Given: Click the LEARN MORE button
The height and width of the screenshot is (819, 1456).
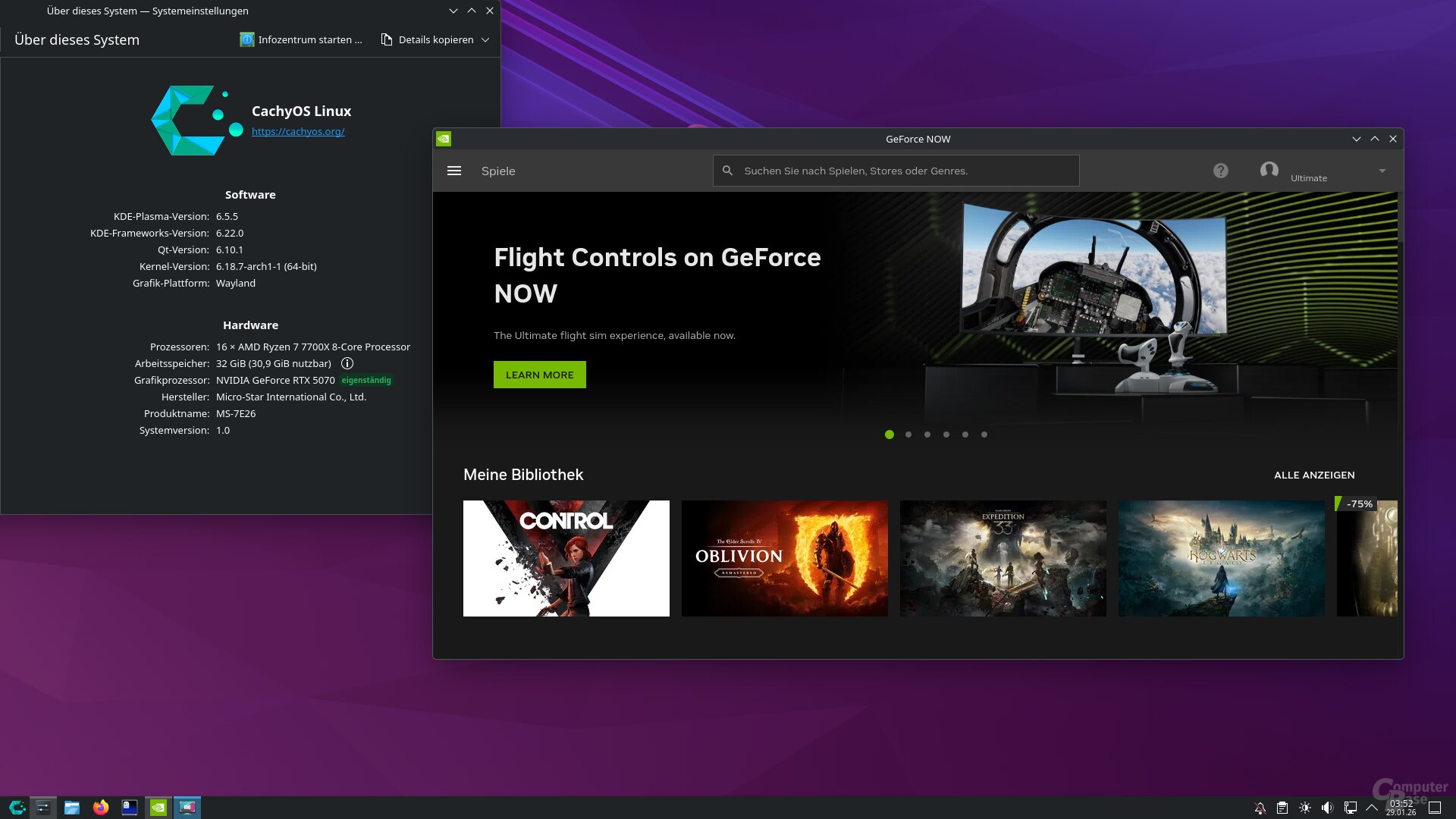Looking at the screenshot, I should (539, 374).
